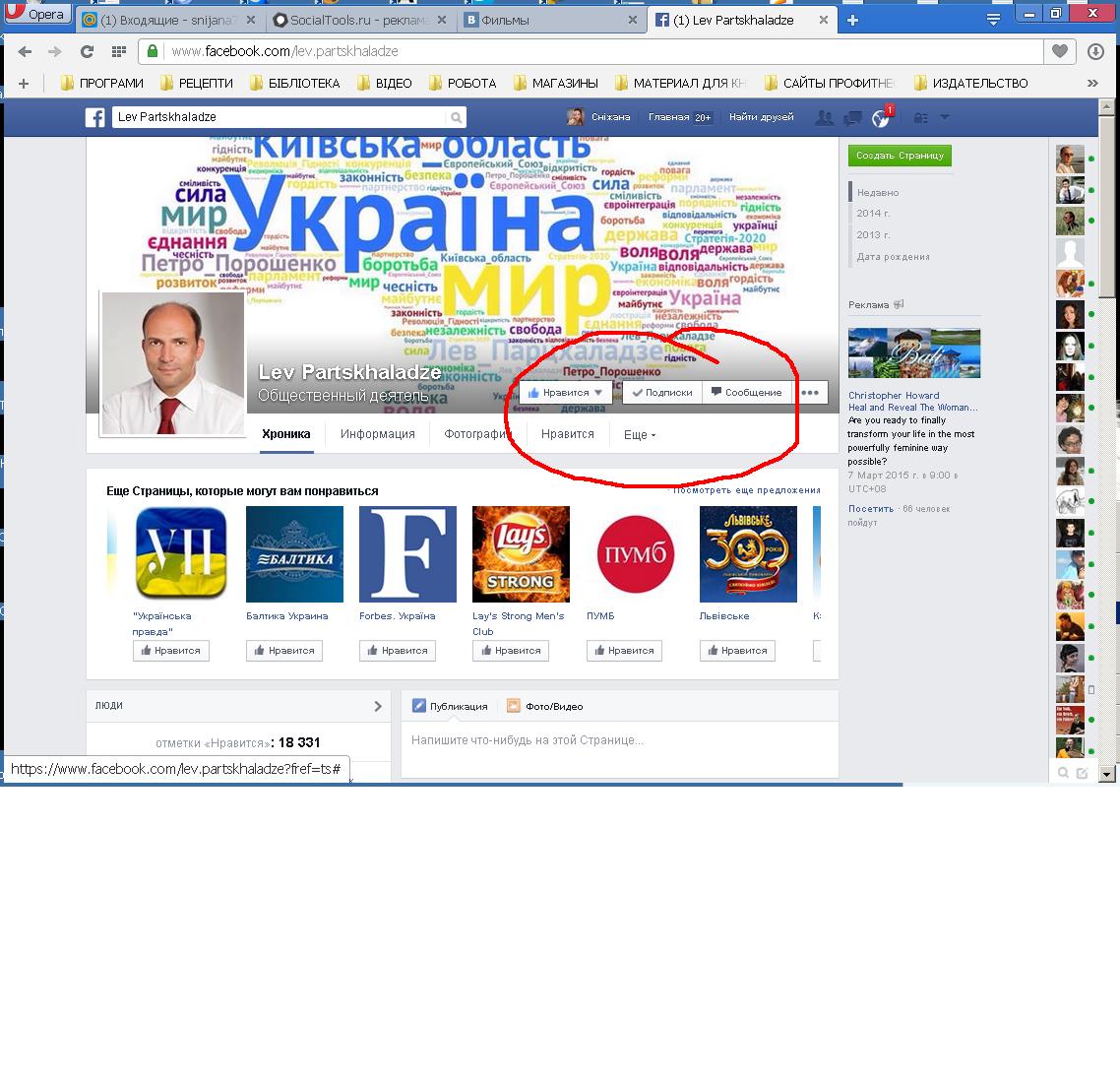Switch to the Фильмы tab
The height and width of the screenshot is (1083, 1120).
point(551,20)
